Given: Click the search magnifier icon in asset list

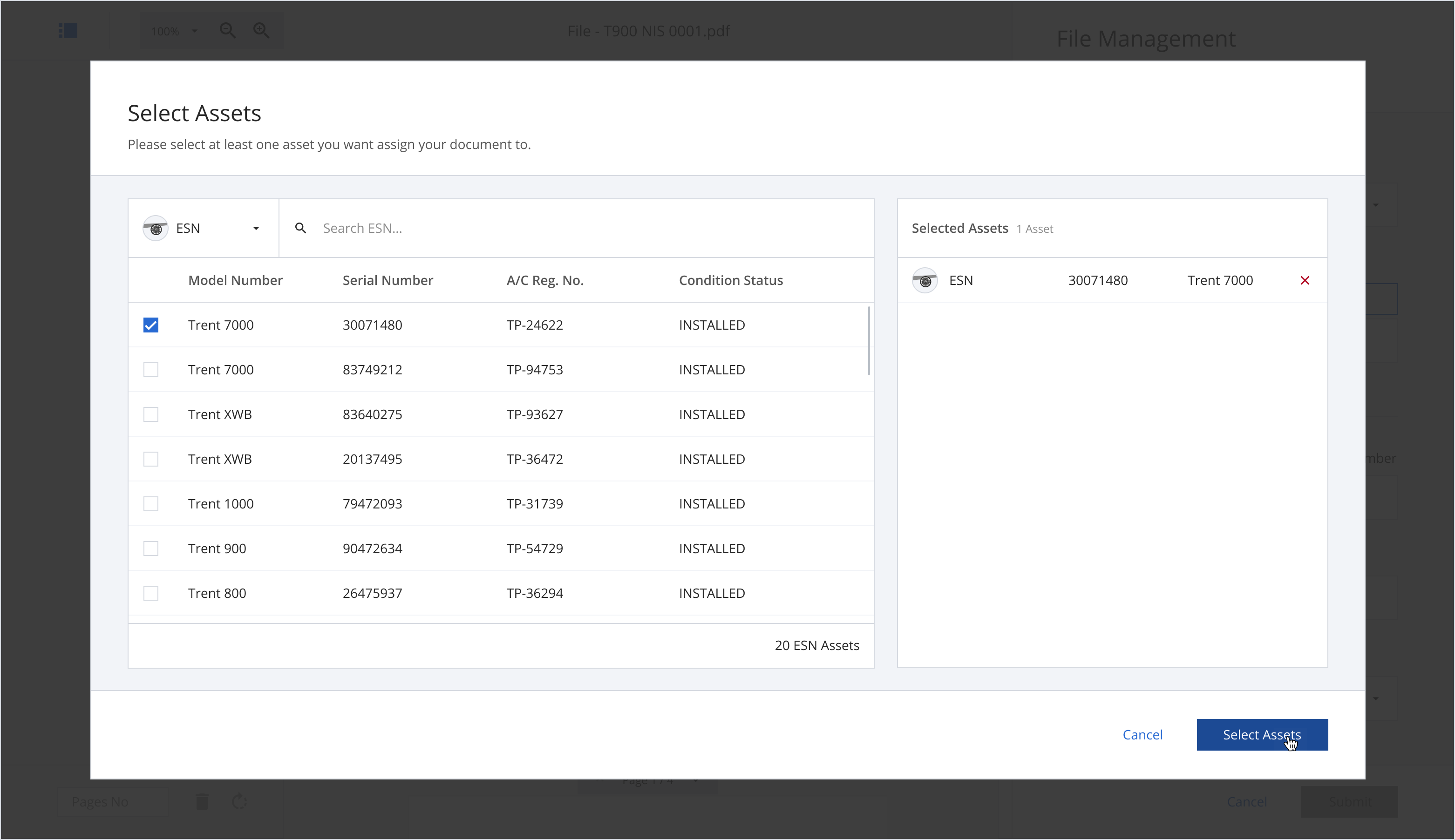Looking at the screenshot, I should pyautogui.click(x=300, y=228).
